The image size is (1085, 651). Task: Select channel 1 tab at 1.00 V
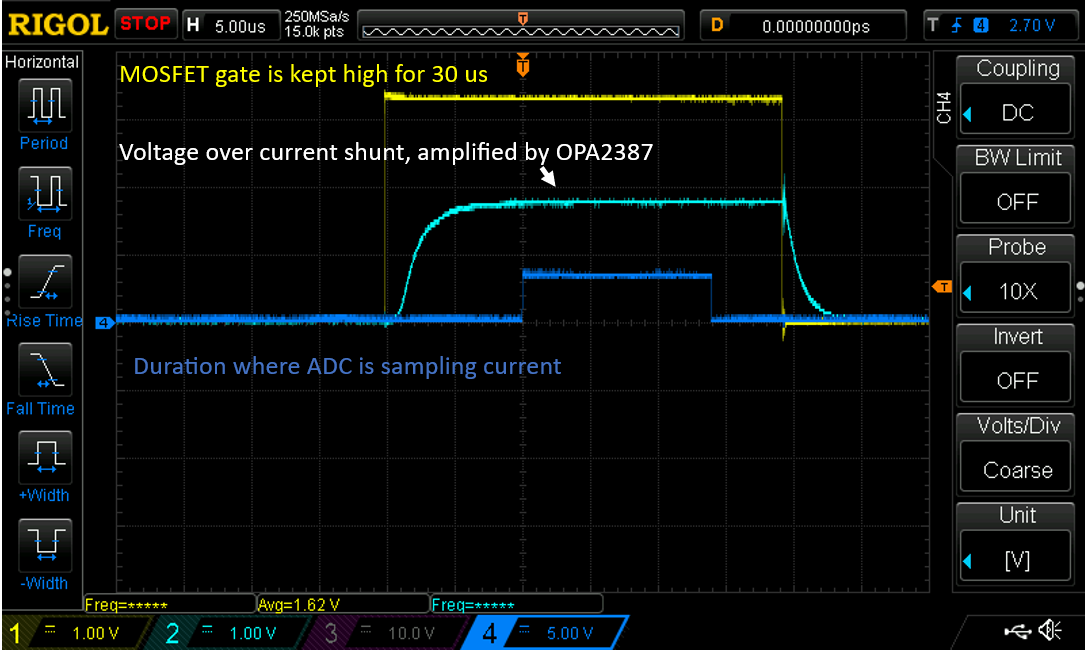pos(75,632)
